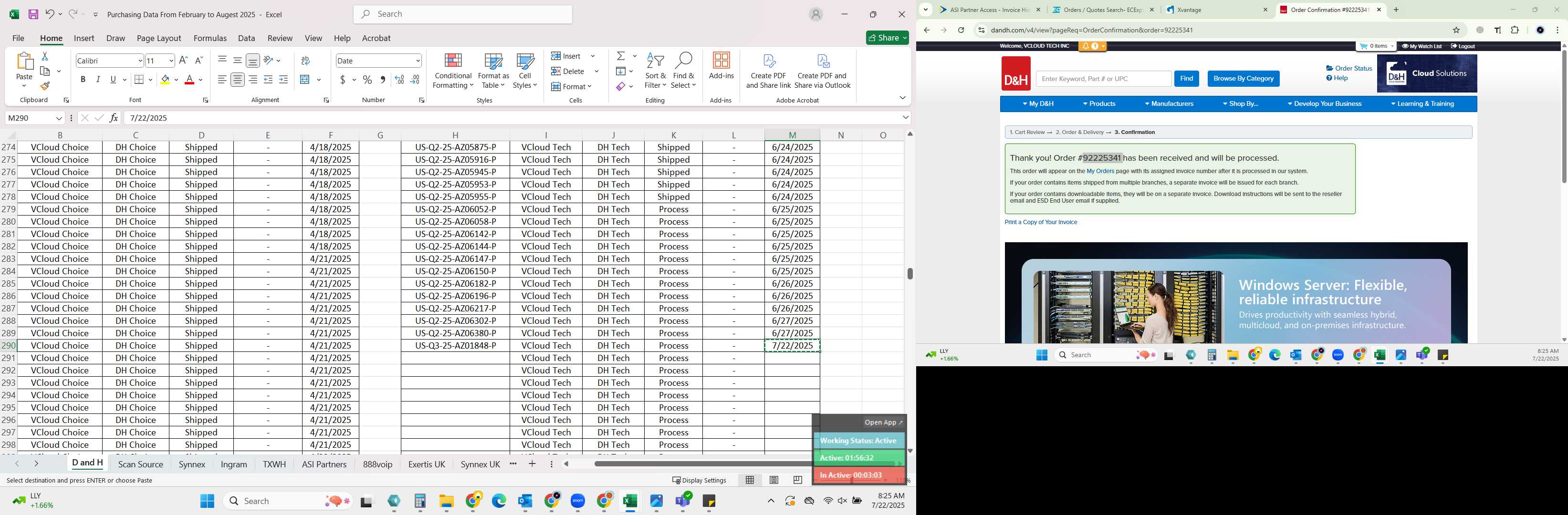Click the D&H keyword search field
Image resolution: width=1568 pixels, height=515 pixels.
[x=1103, y=78]
